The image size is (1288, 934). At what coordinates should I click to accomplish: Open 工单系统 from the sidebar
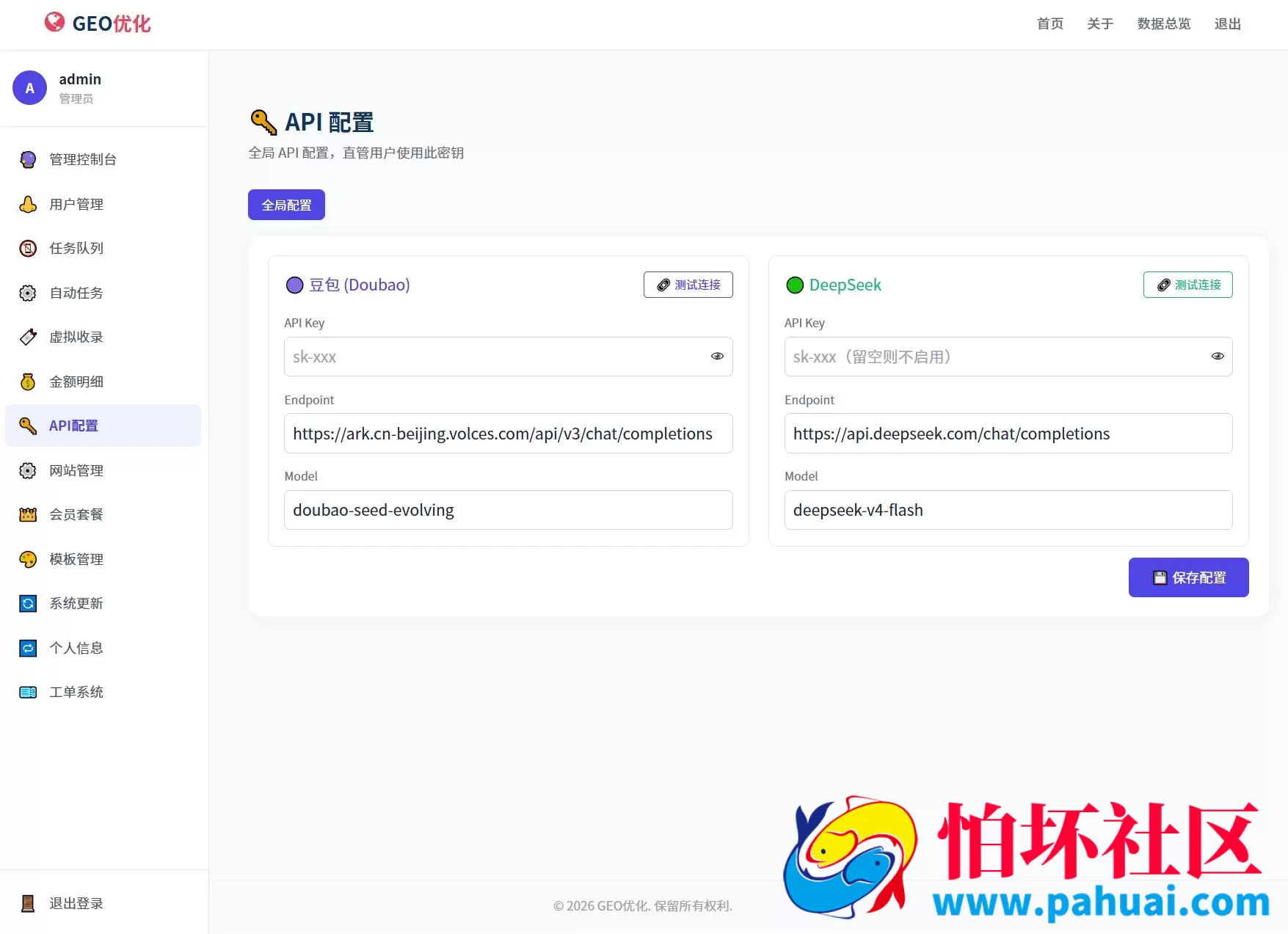[x=103, y=692]
